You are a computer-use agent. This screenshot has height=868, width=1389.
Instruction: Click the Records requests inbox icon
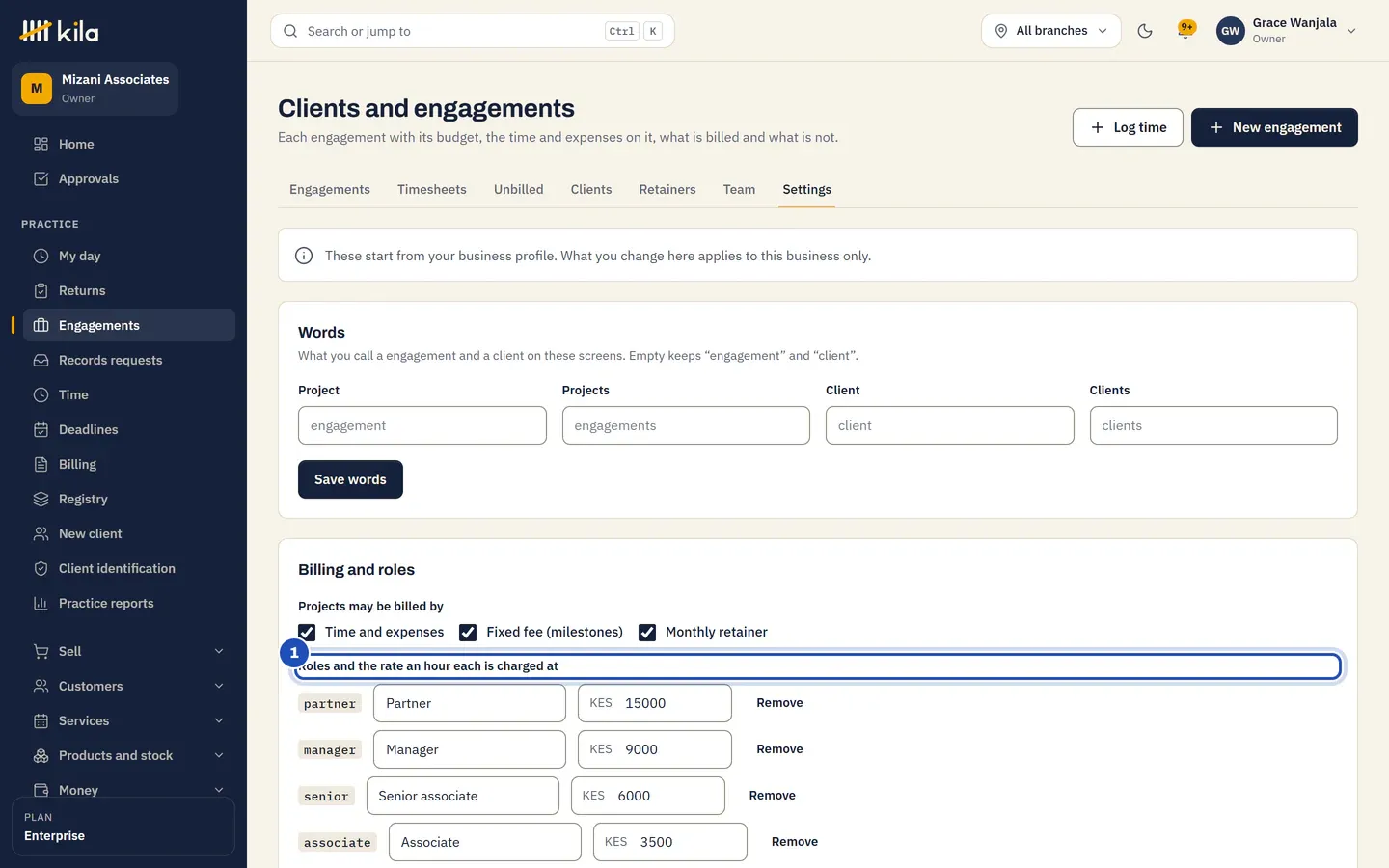[x=41, y=360]
